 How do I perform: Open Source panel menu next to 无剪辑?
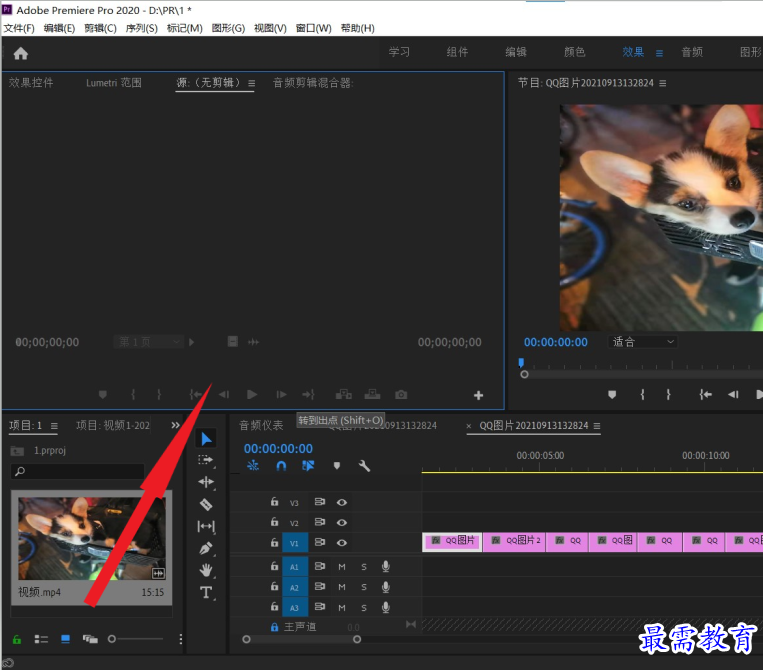click(x=252, y=83)
